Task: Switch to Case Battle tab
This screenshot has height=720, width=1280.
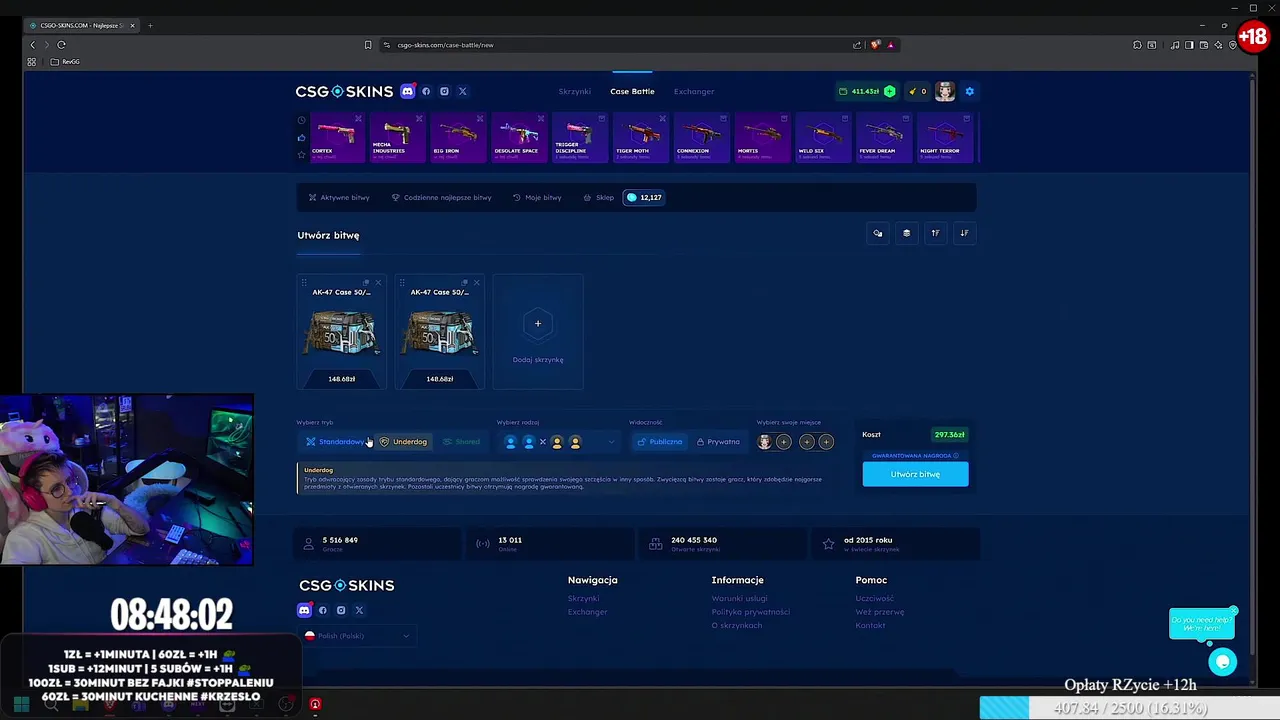Action: click(632, 91)
